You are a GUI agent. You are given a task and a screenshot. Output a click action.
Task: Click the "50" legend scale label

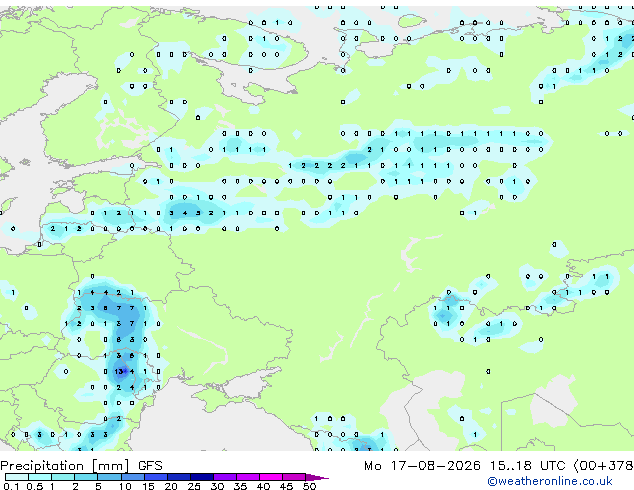(309, 486)
